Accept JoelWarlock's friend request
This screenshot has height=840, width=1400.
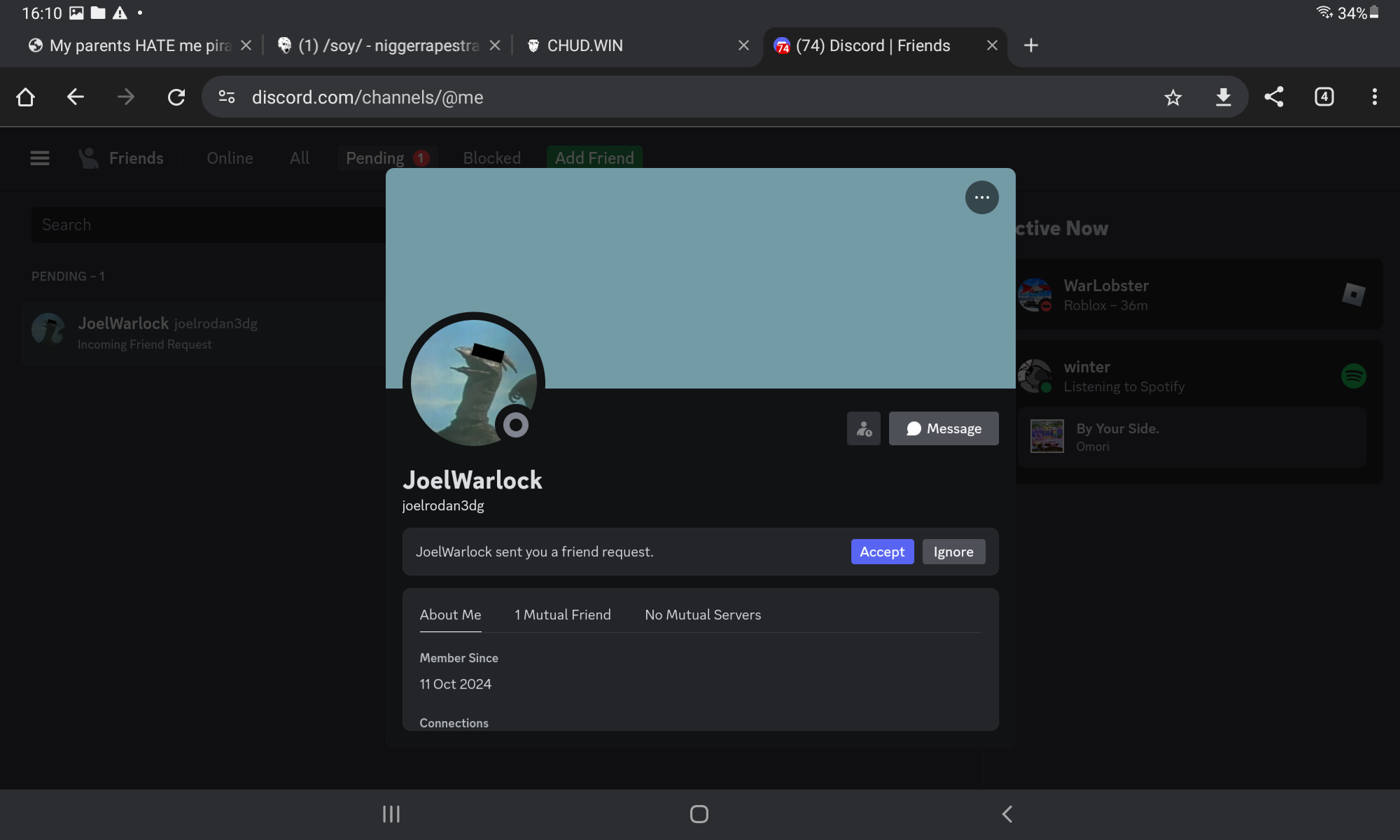coord(882,552)
